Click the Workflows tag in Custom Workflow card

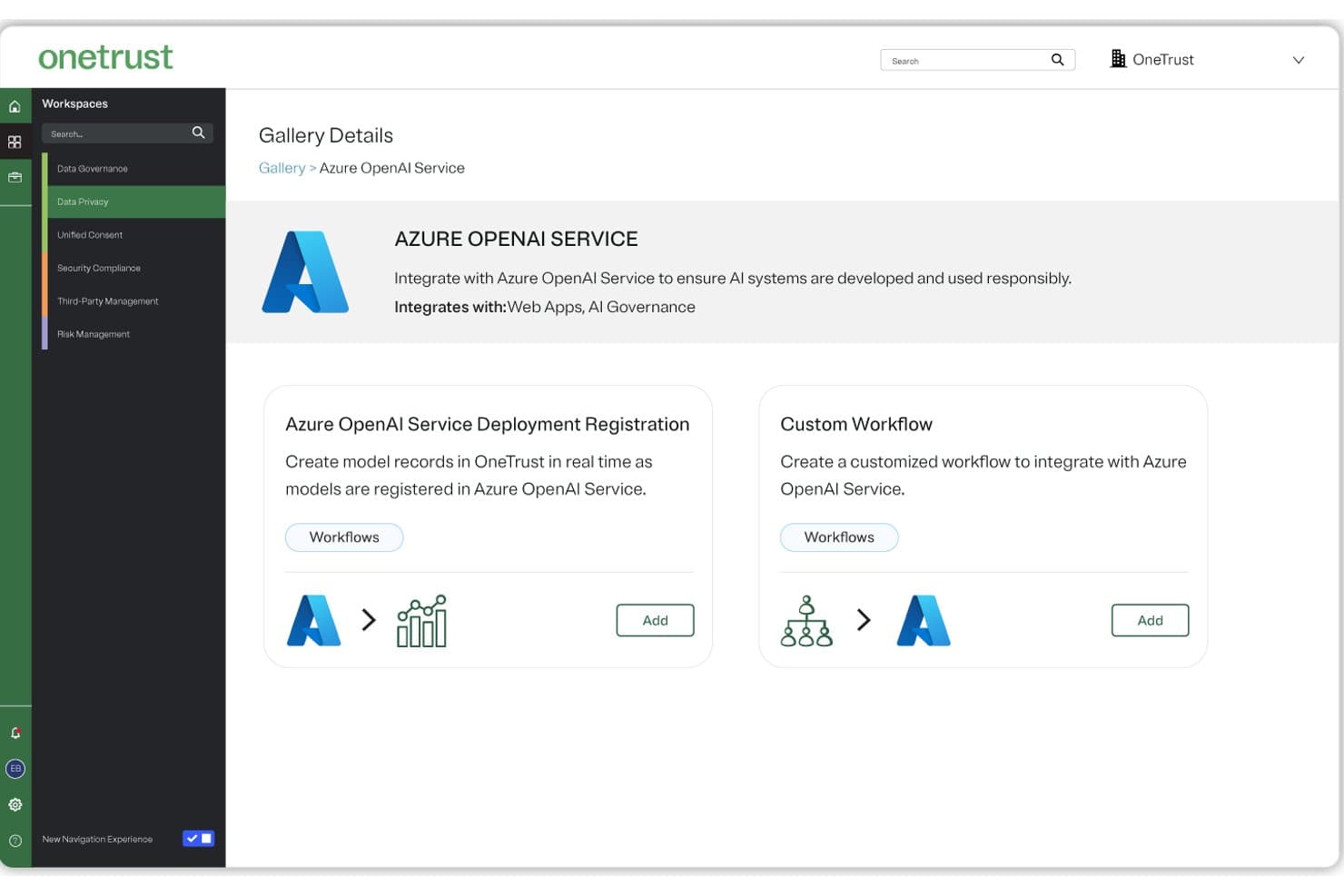(839, 537)
